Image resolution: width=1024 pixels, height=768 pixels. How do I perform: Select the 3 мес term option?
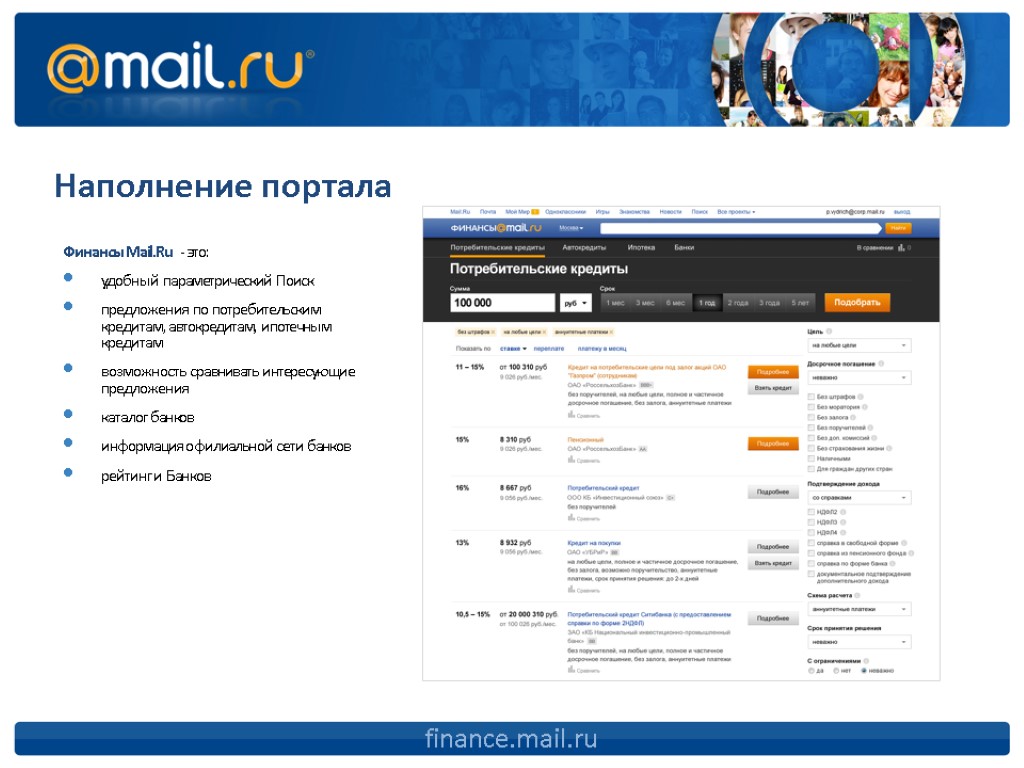pyautogui.click(x=645, y=303)
